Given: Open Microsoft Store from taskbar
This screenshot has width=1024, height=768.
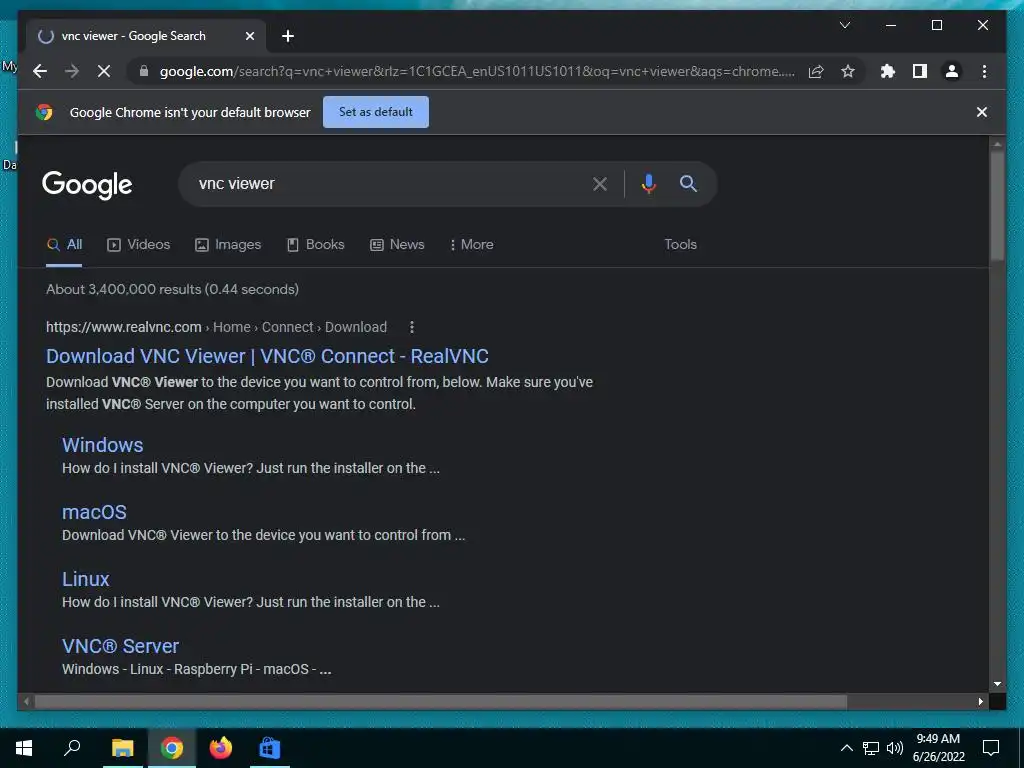Looking at the screenshot, I should tap(269, 748).
